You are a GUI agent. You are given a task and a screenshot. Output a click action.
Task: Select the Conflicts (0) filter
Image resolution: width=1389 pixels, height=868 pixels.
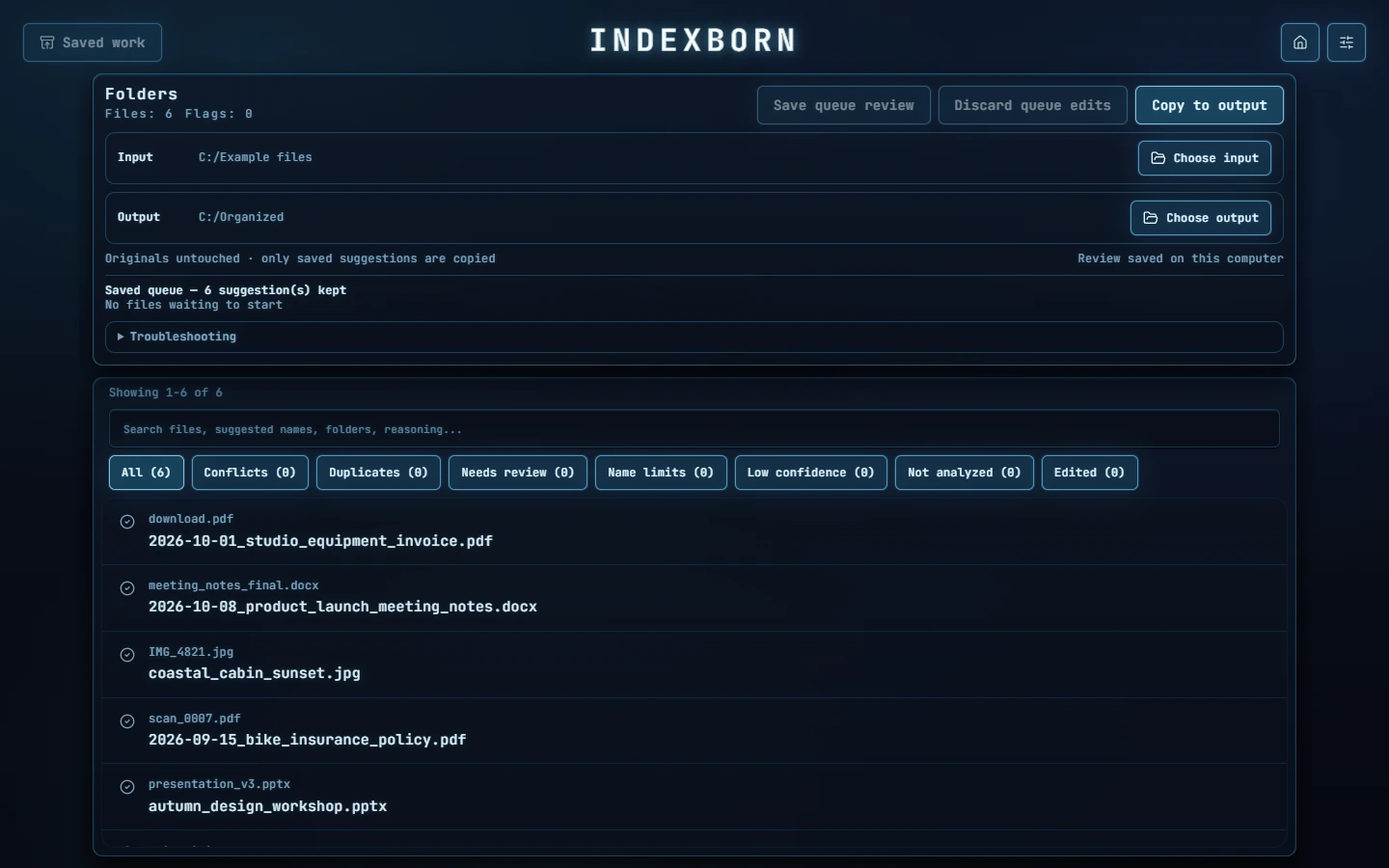[250, 473]
